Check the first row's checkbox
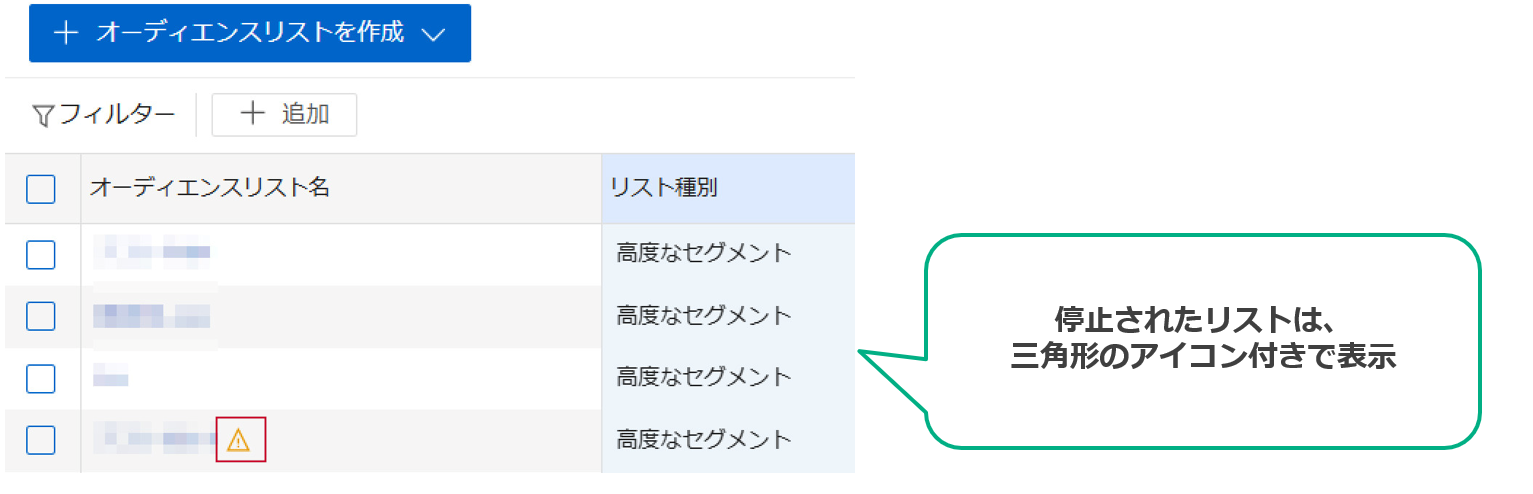1533x494 pixels. pyautogui.click(x=41, y=255)
